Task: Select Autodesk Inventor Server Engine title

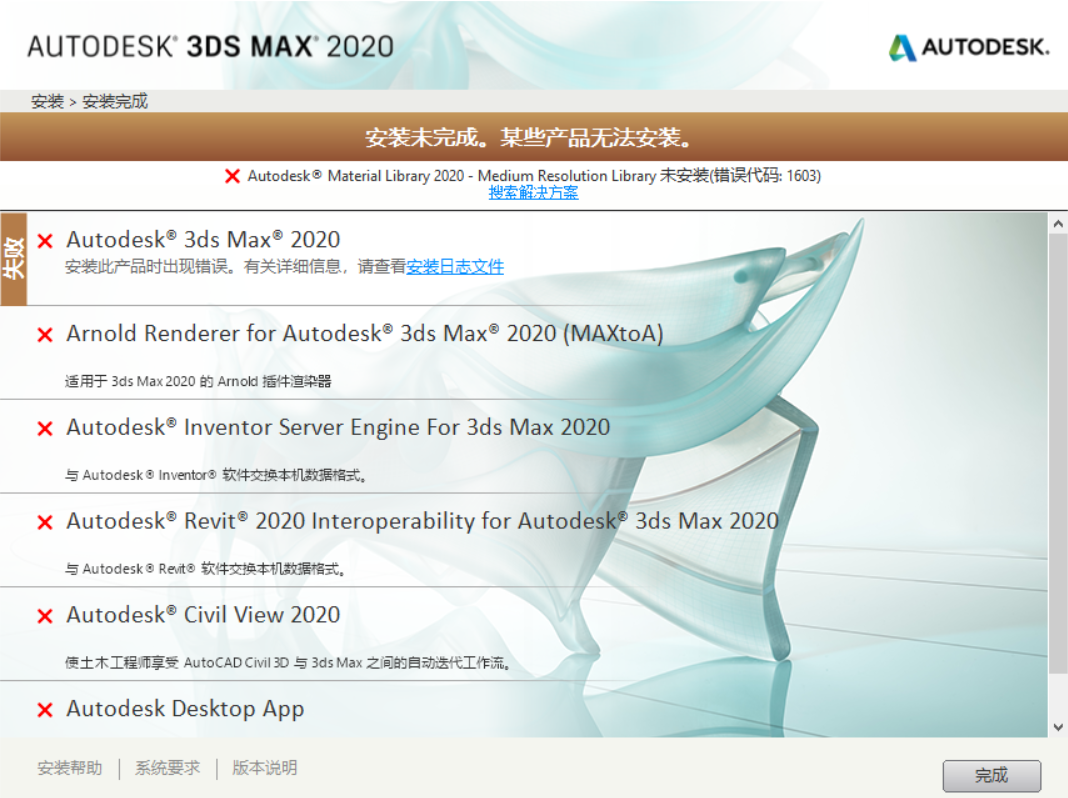Action: coord(338,428)
